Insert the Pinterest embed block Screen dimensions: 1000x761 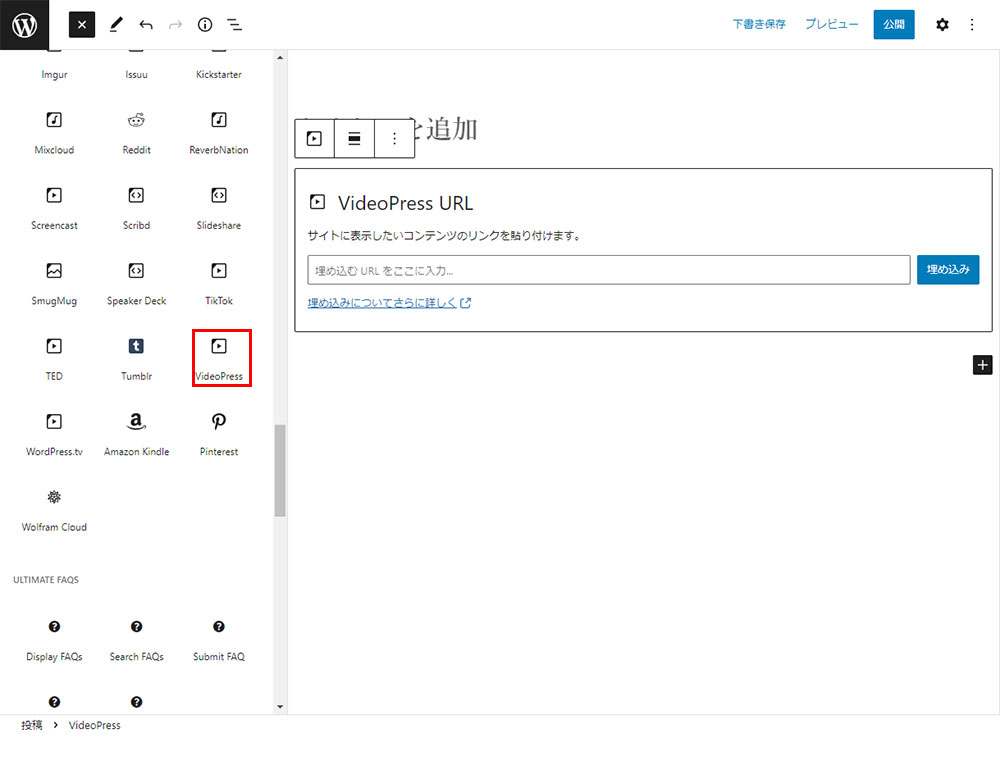click(219, 434)
